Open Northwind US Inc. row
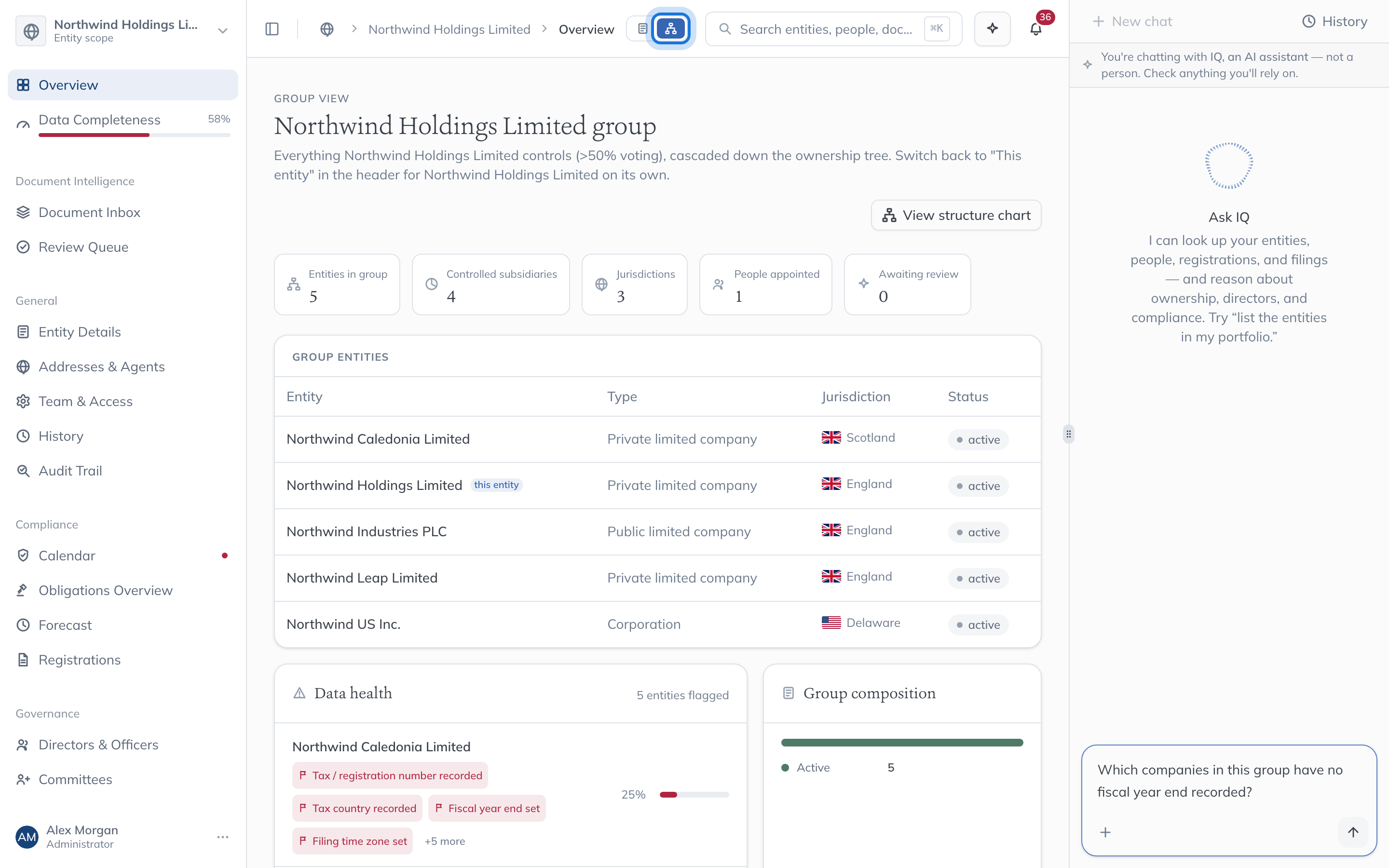The image size is (1389, 868). click(658, 624)
